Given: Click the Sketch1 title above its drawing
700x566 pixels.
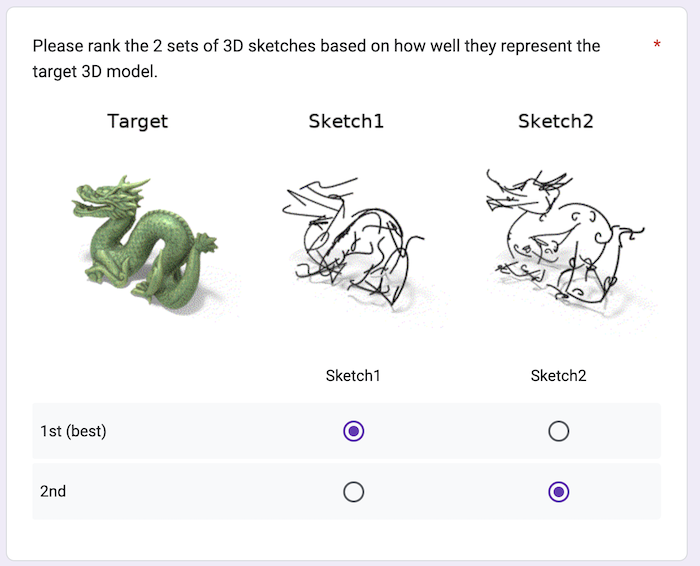Looking at the screenshot, I should click(x=346, y=122).
